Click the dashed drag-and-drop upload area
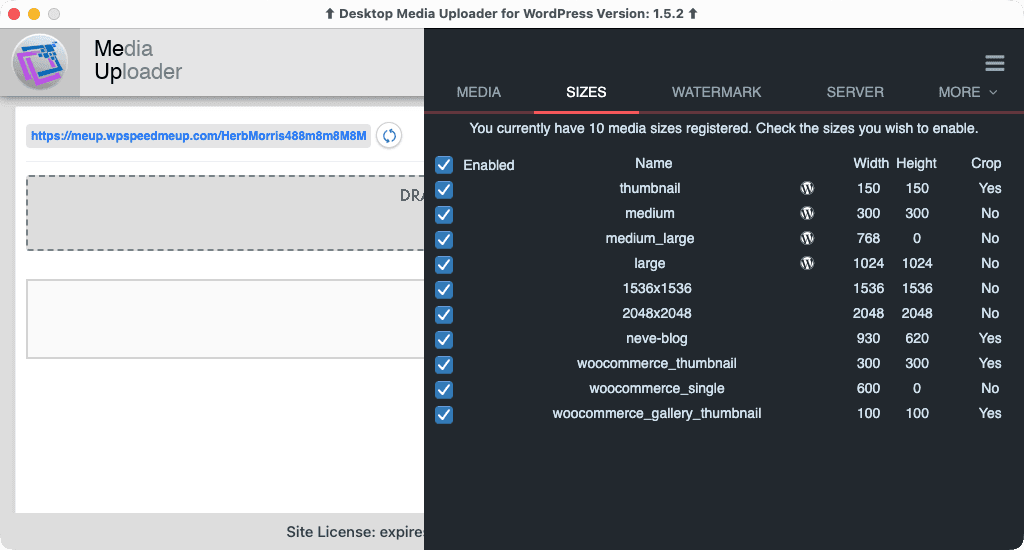 (x=225, y=213)
